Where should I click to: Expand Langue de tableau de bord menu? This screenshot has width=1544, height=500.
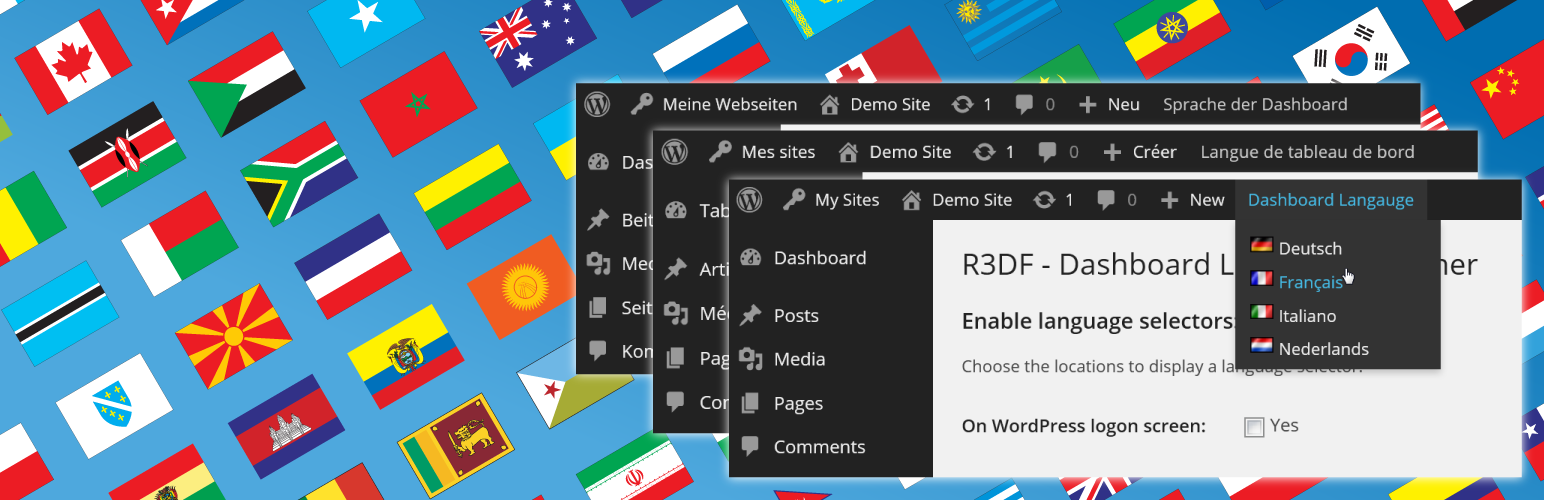(x=1307, y=152)
